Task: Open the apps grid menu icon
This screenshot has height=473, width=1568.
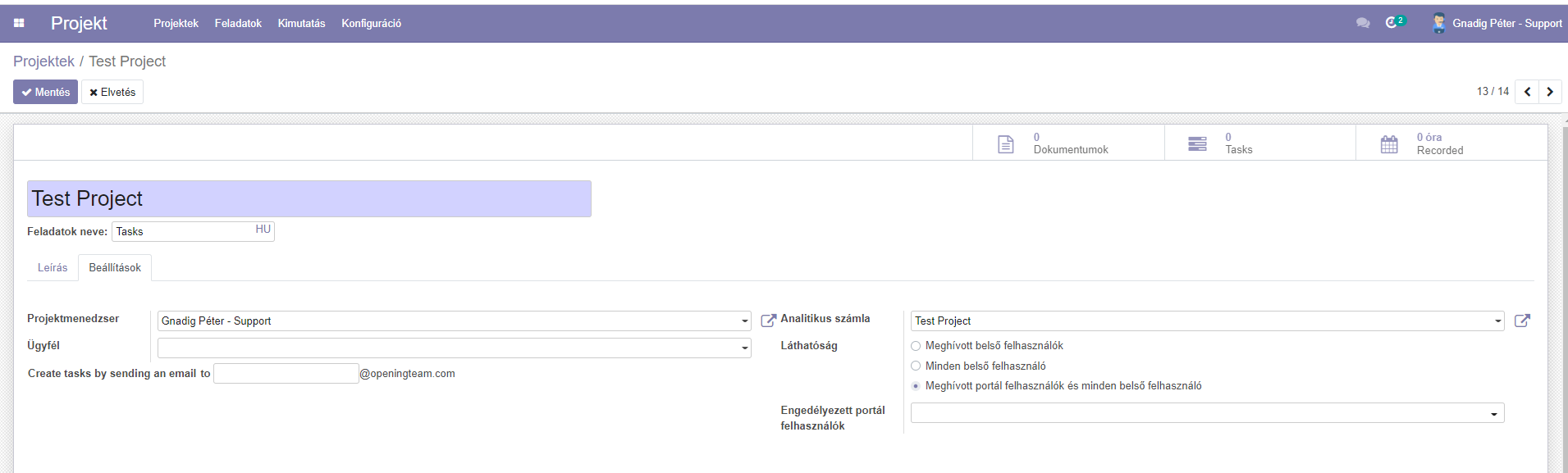Action: pos(19,24)
